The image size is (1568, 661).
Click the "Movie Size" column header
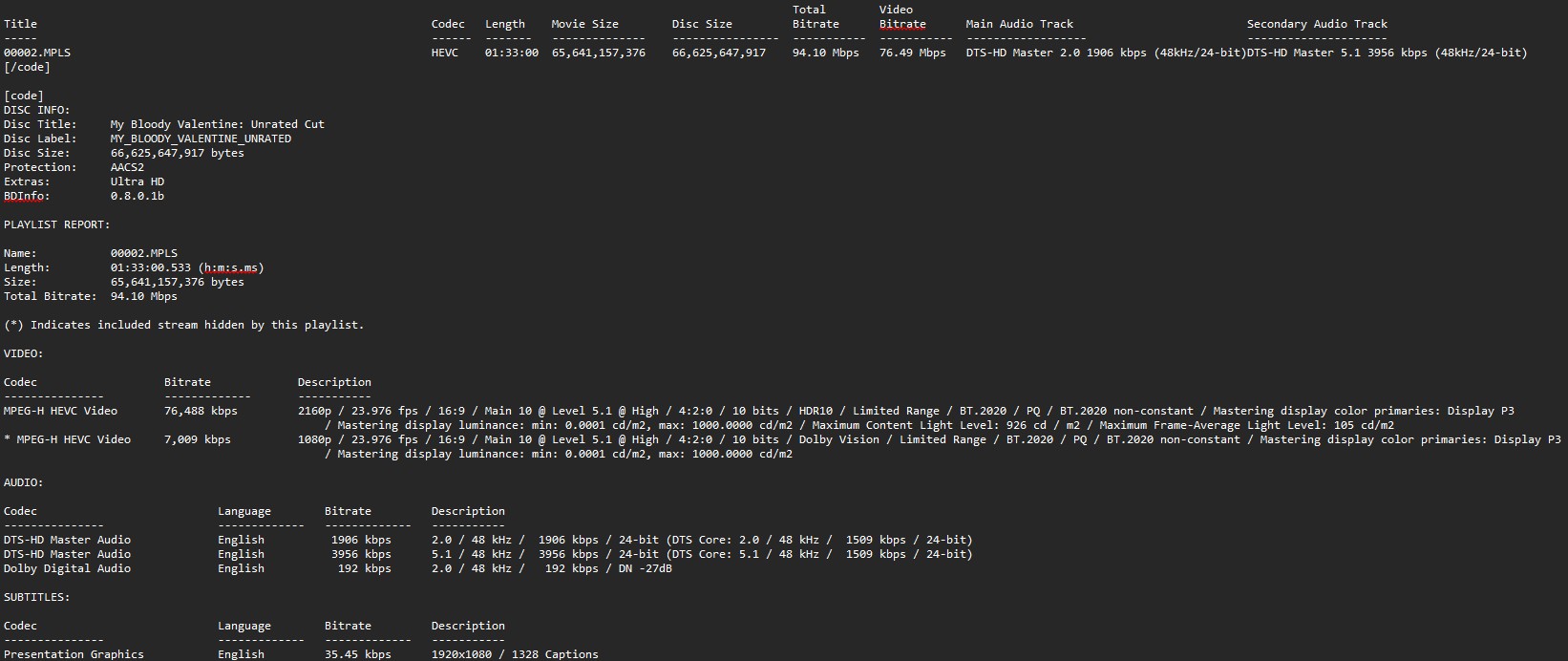pyautogui.click(x=584, y=24)
